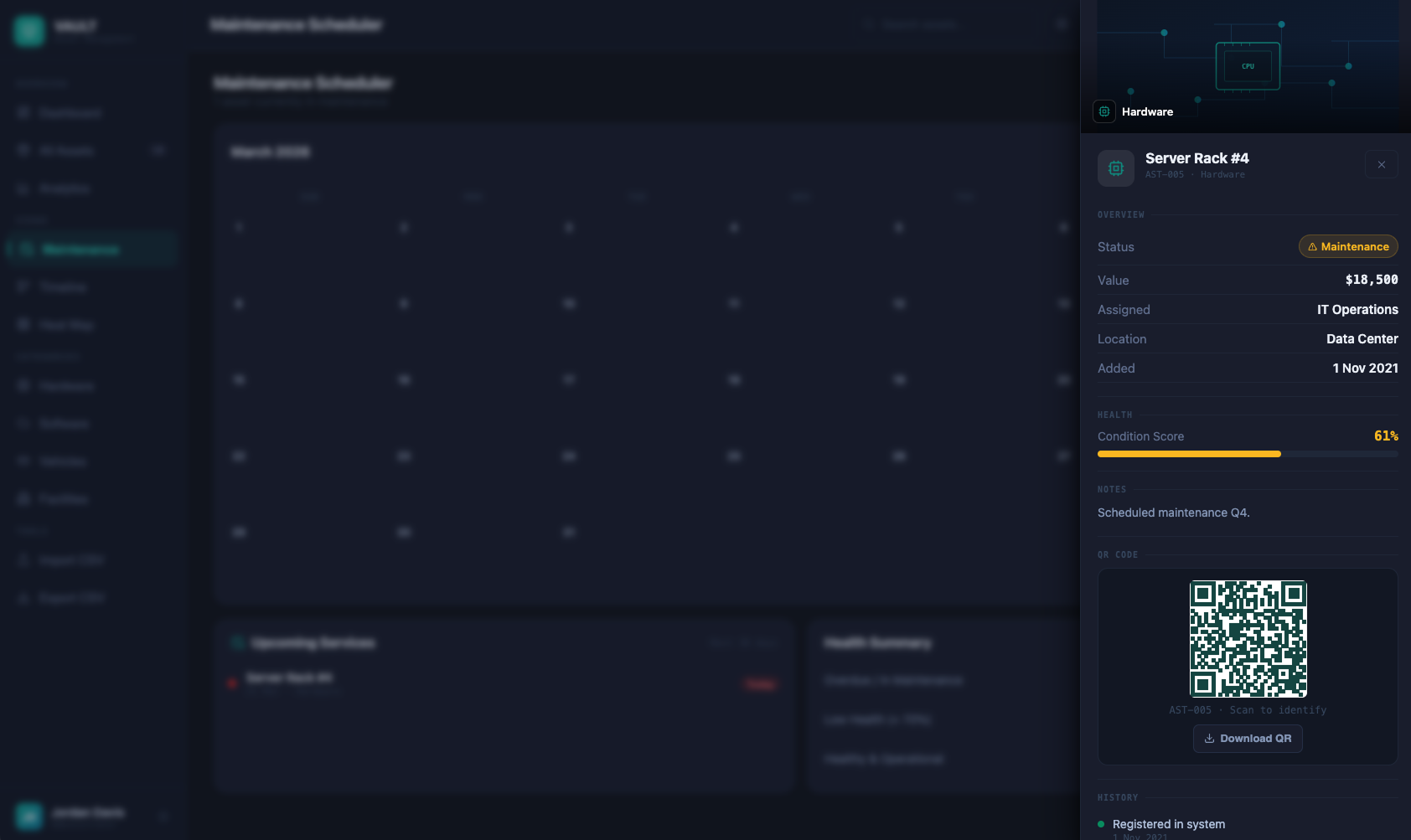Click the Analytics icon in the sidebar
This screenshot has height=840, width=1411.
pos(23,189)
